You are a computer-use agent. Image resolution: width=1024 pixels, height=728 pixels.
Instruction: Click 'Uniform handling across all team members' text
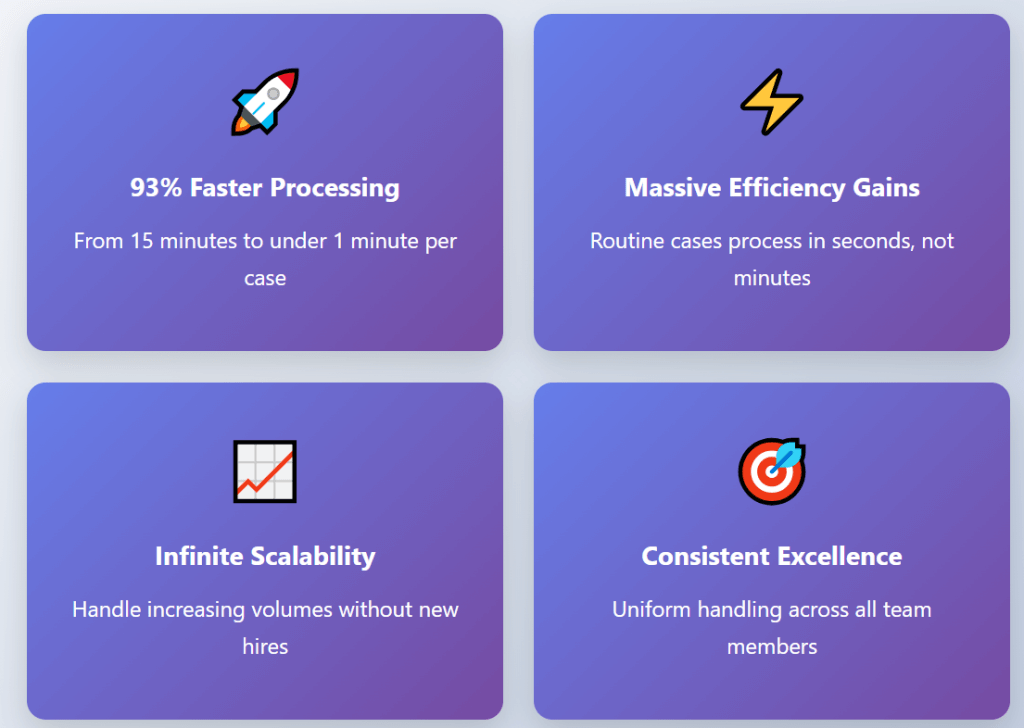[x=772, y=628]
